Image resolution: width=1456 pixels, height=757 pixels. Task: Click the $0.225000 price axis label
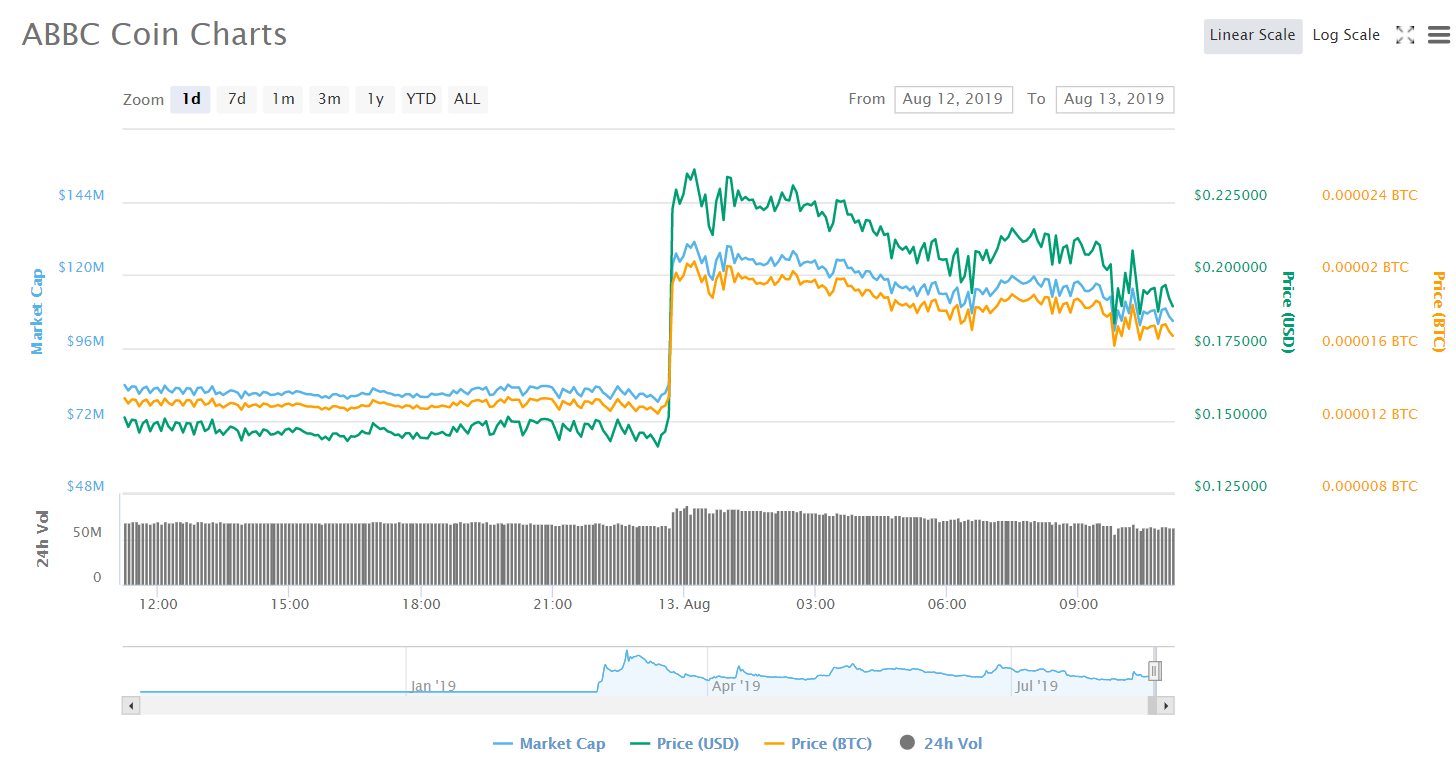point(1230,195)
